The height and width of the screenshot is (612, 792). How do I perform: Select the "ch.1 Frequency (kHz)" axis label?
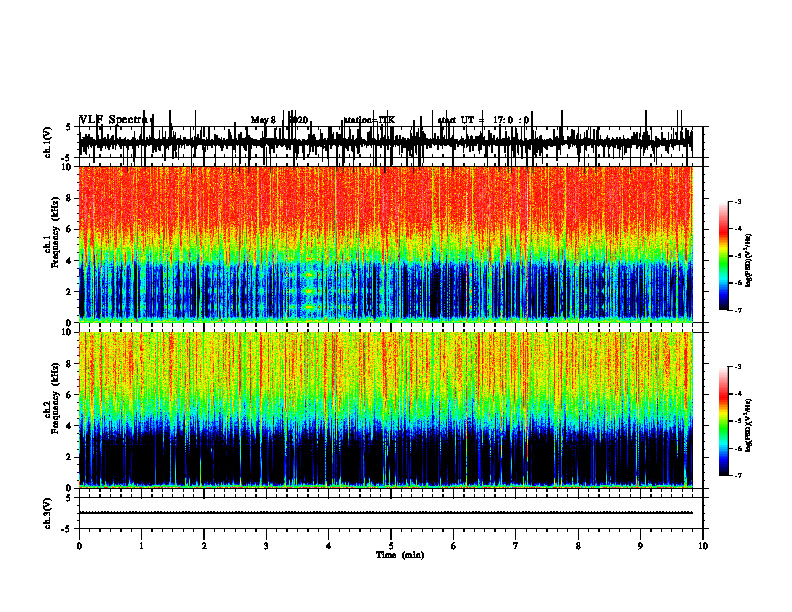(52, 244)
